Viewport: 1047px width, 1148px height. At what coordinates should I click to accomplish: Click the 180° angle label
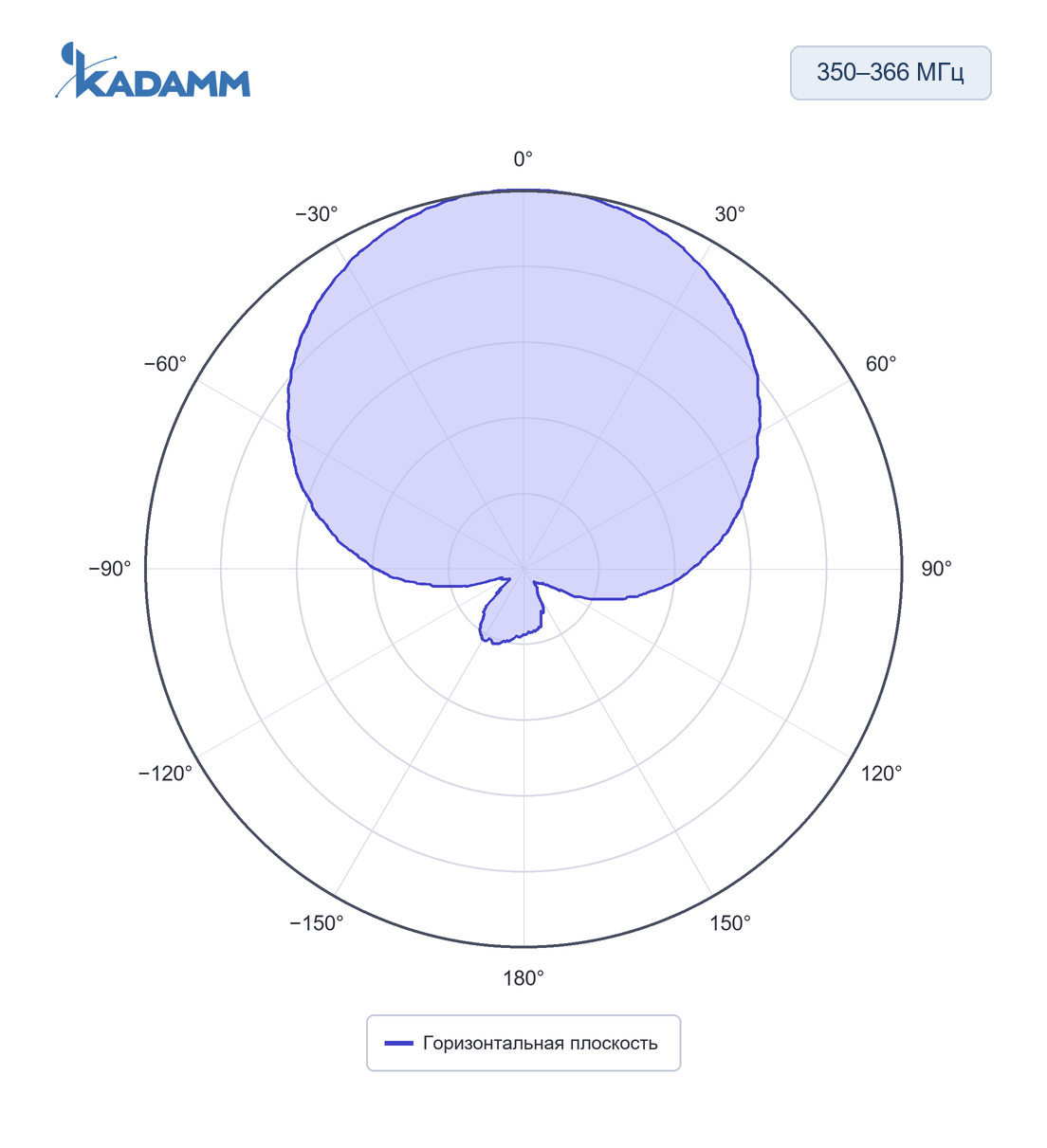523,978
